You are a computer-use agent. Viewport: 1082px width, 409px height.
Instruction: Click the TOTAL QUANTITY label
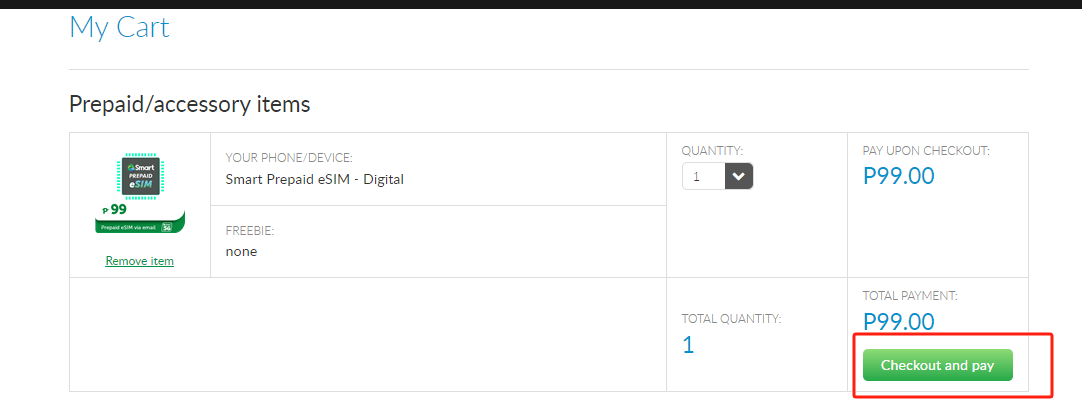coord(731,319)
